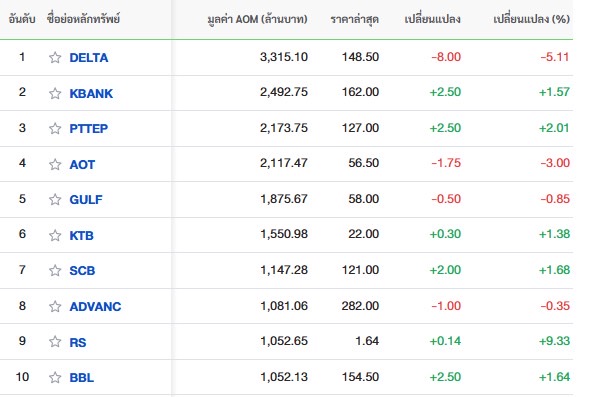Toggle the favorite star for KBANK
This screenshot has height=397, width=593.
55,93
